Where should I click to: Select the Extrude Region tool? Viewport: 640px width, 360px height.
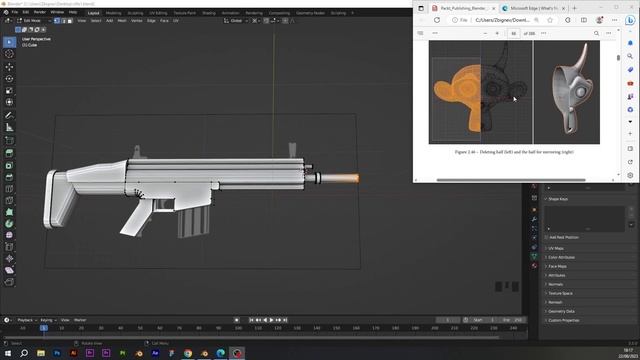9,153
